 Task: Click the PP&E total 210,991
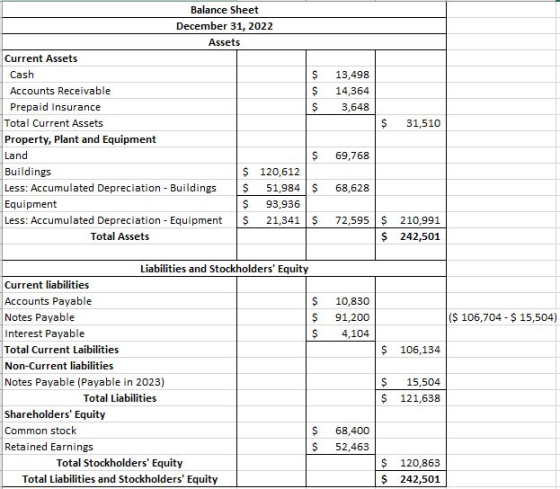(420, 220)
